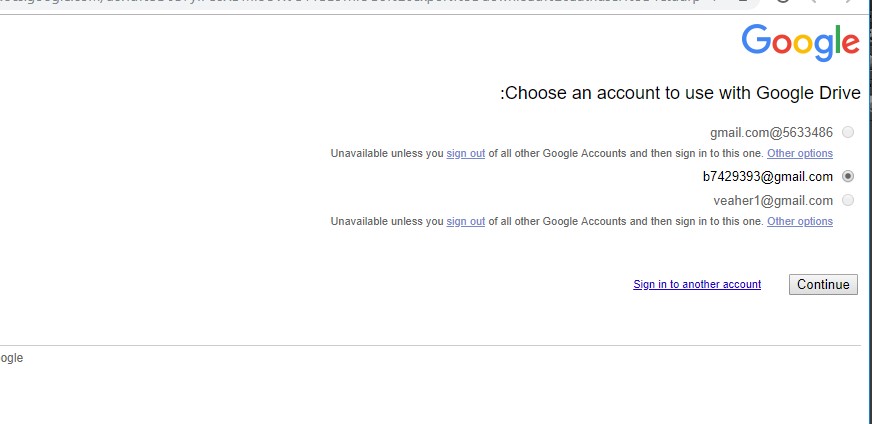Click the horizontal divider above the footer
Viewport: 872px width, 424px height.
430,345
